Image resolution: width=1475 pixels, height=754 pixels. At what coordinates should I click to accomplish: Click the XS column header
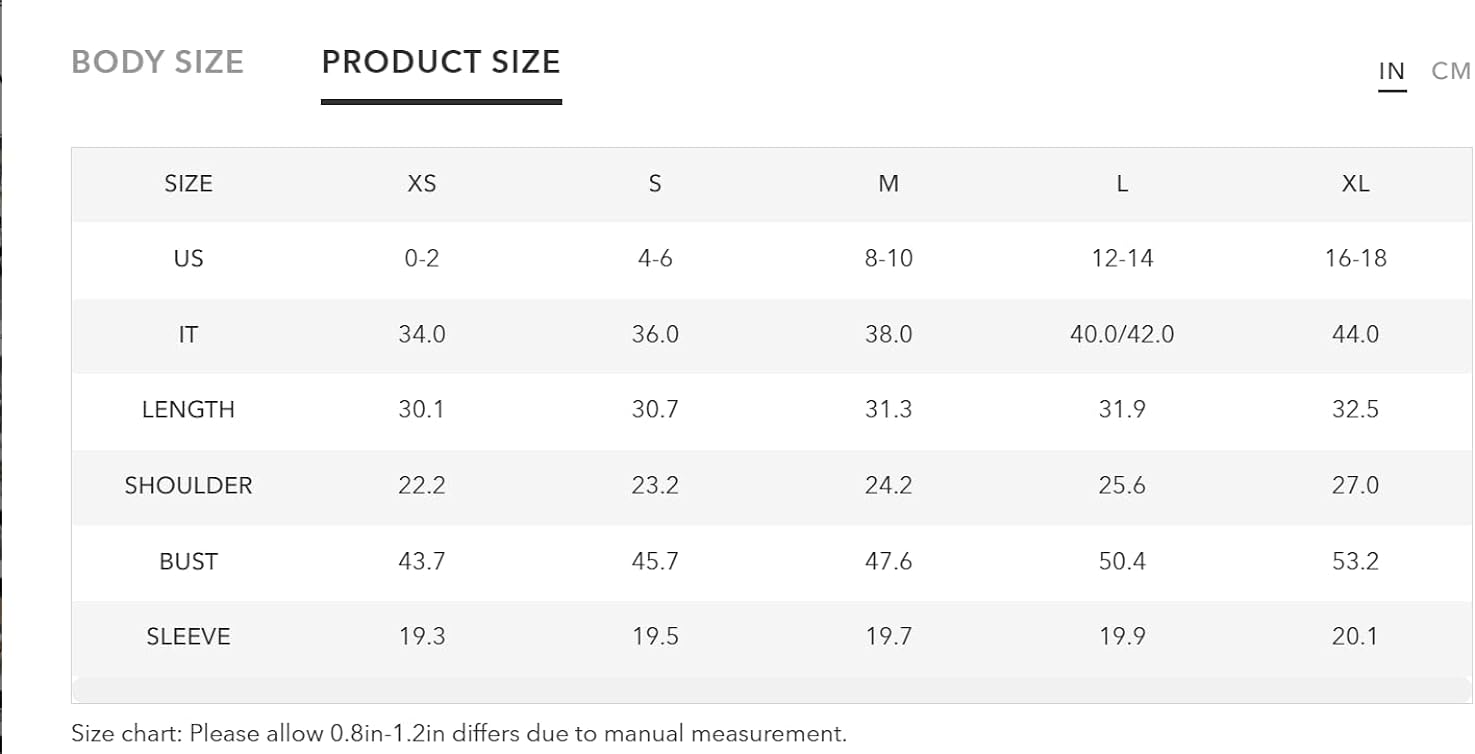422,184
